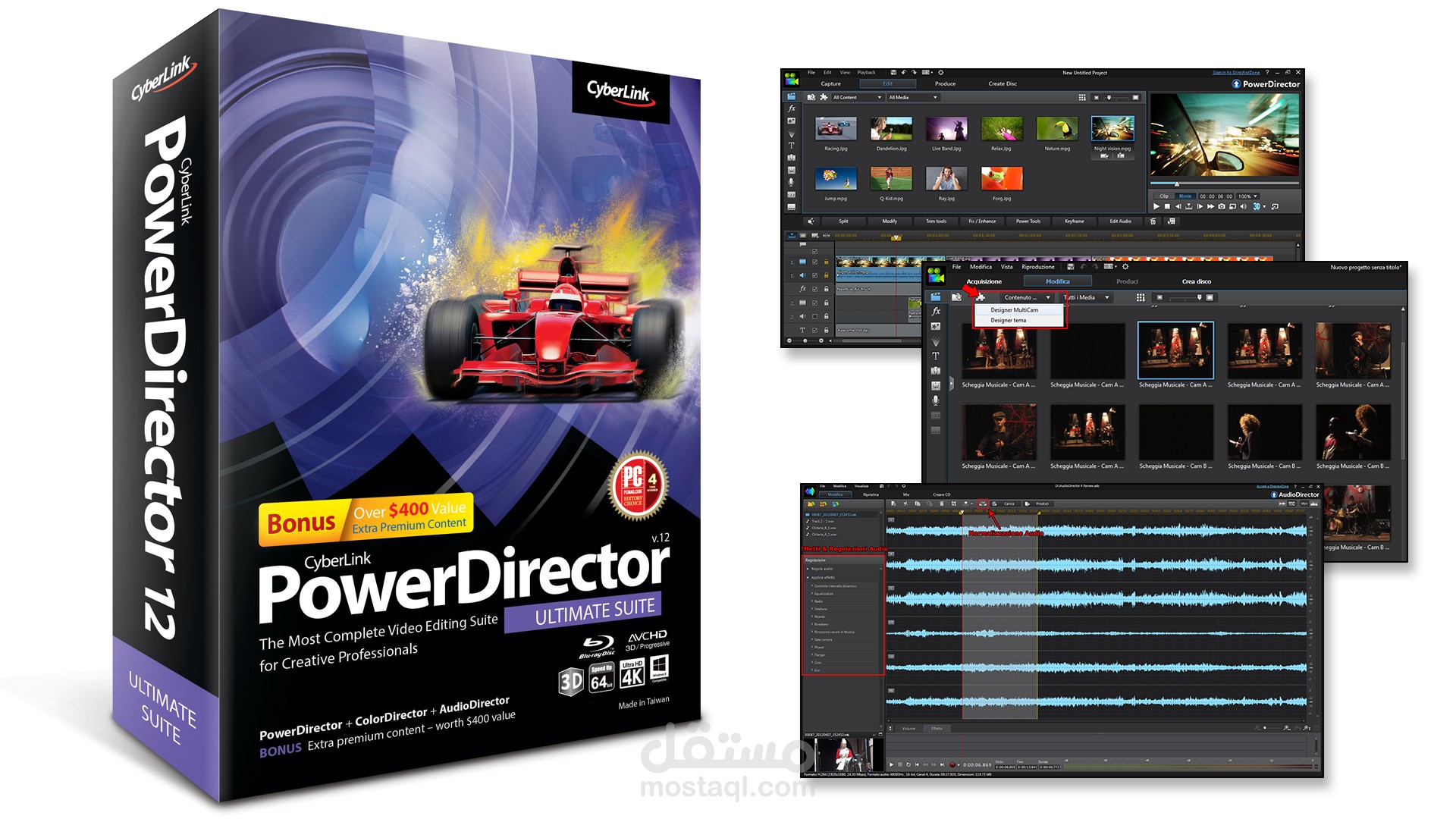The image size is (1456, 819).
Task: Click the Trim tools button
Action: (936, 221)
